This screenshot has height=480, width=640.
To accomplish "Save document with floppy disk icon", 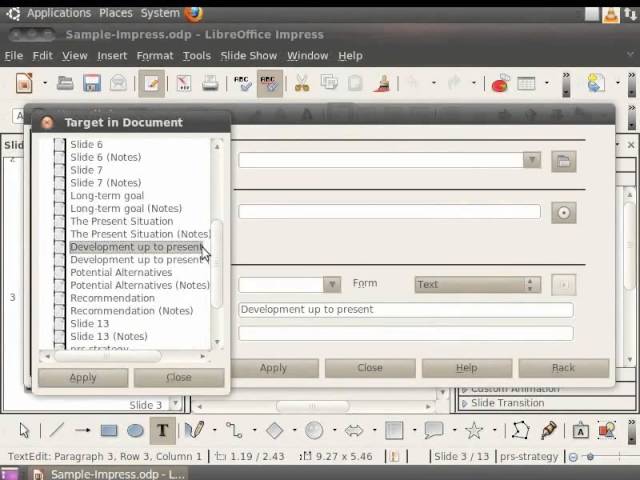I will click(92, 83).
